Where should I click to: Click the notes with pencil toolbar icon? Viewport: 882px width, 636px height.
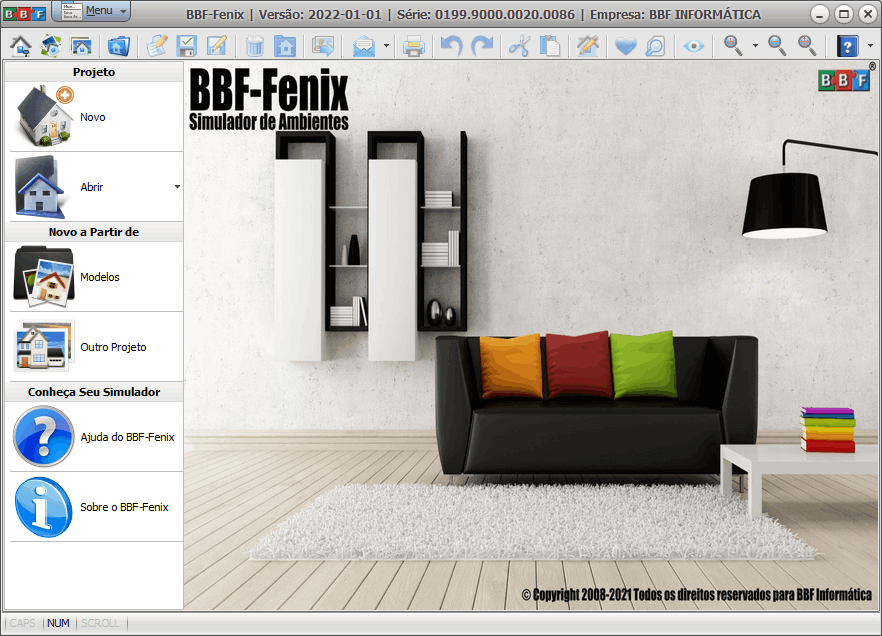(x=157, y=46)
